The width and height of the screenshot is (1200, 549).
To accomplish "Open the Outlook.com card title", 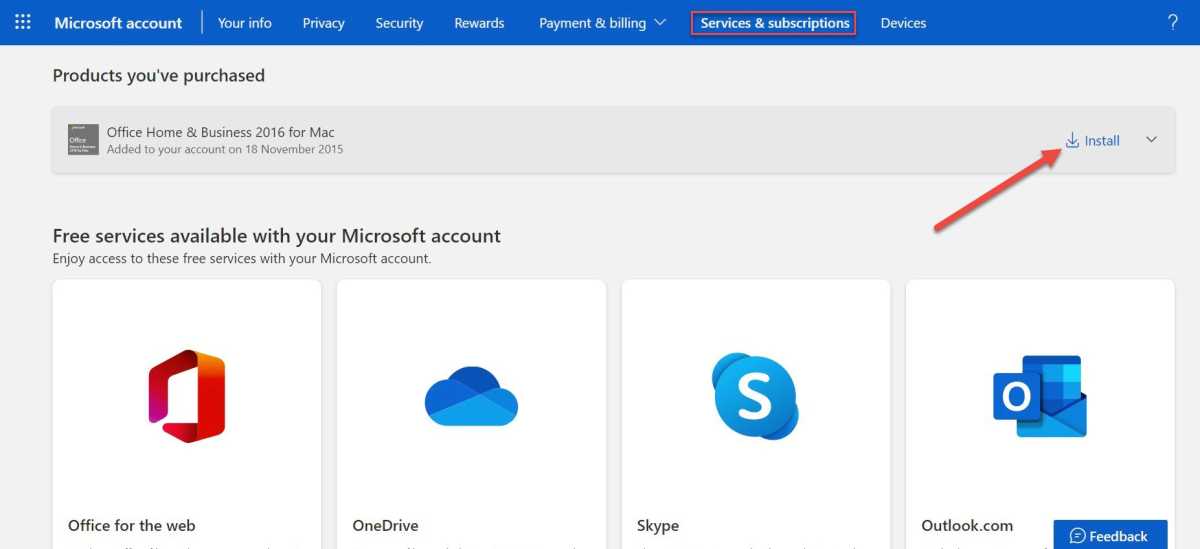I will point(967,526).
